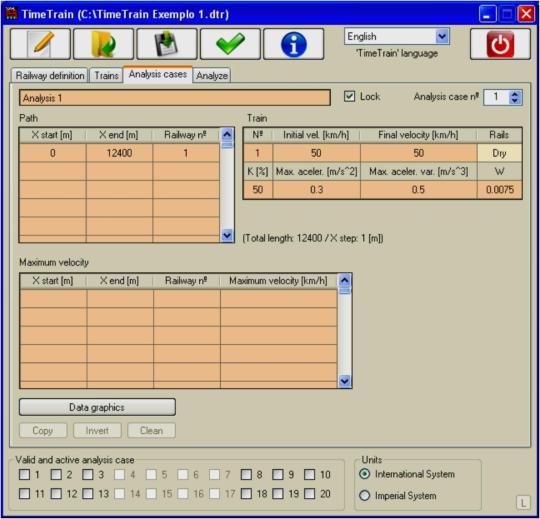Click the Train Nº cell '1'
The width and height of the screenshot is (540, 519).
pyautogui.click(x=258, y=153)
